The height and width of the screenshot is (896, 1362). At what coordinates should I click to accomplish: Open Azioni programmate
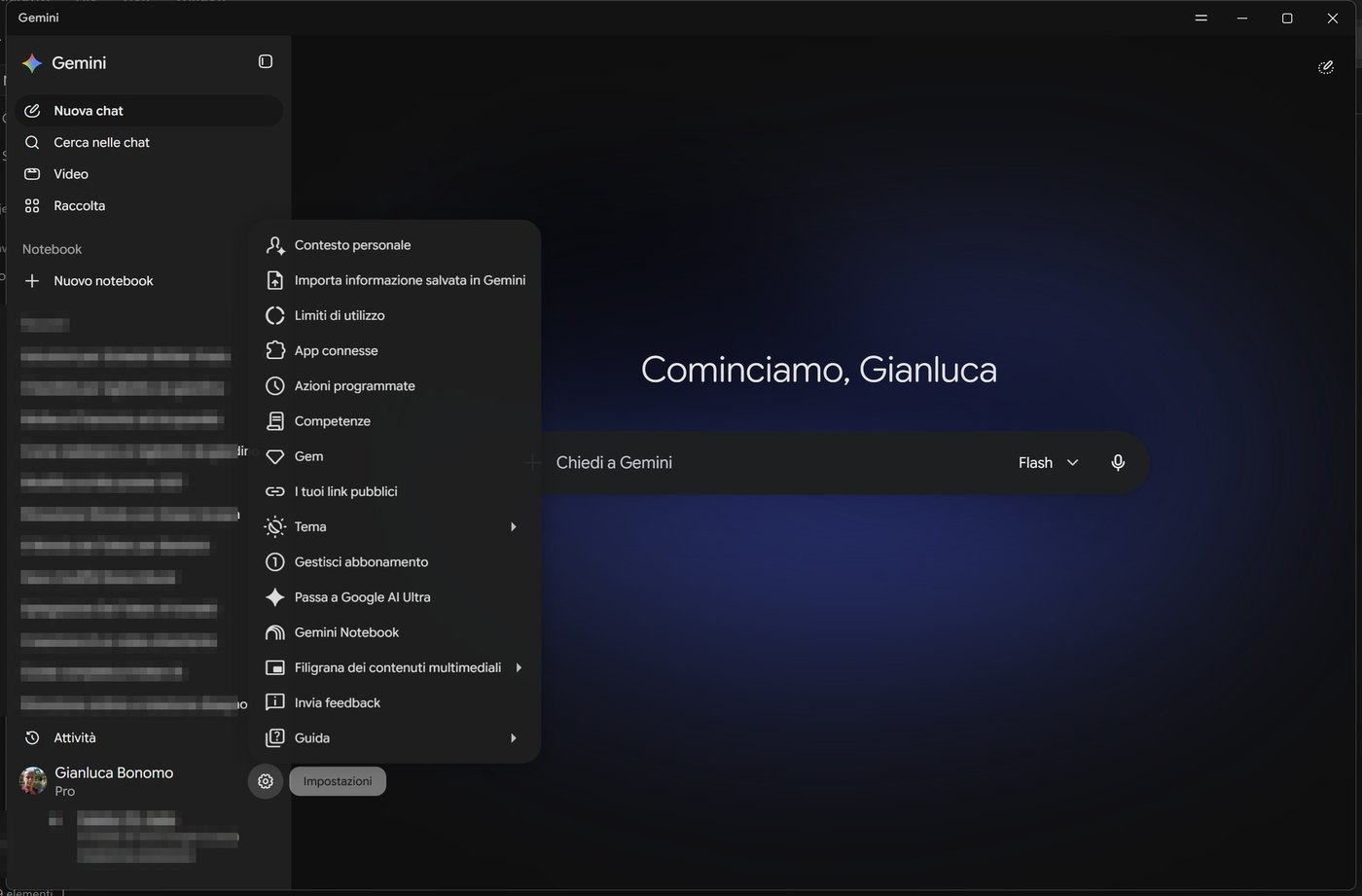(394, 386)
